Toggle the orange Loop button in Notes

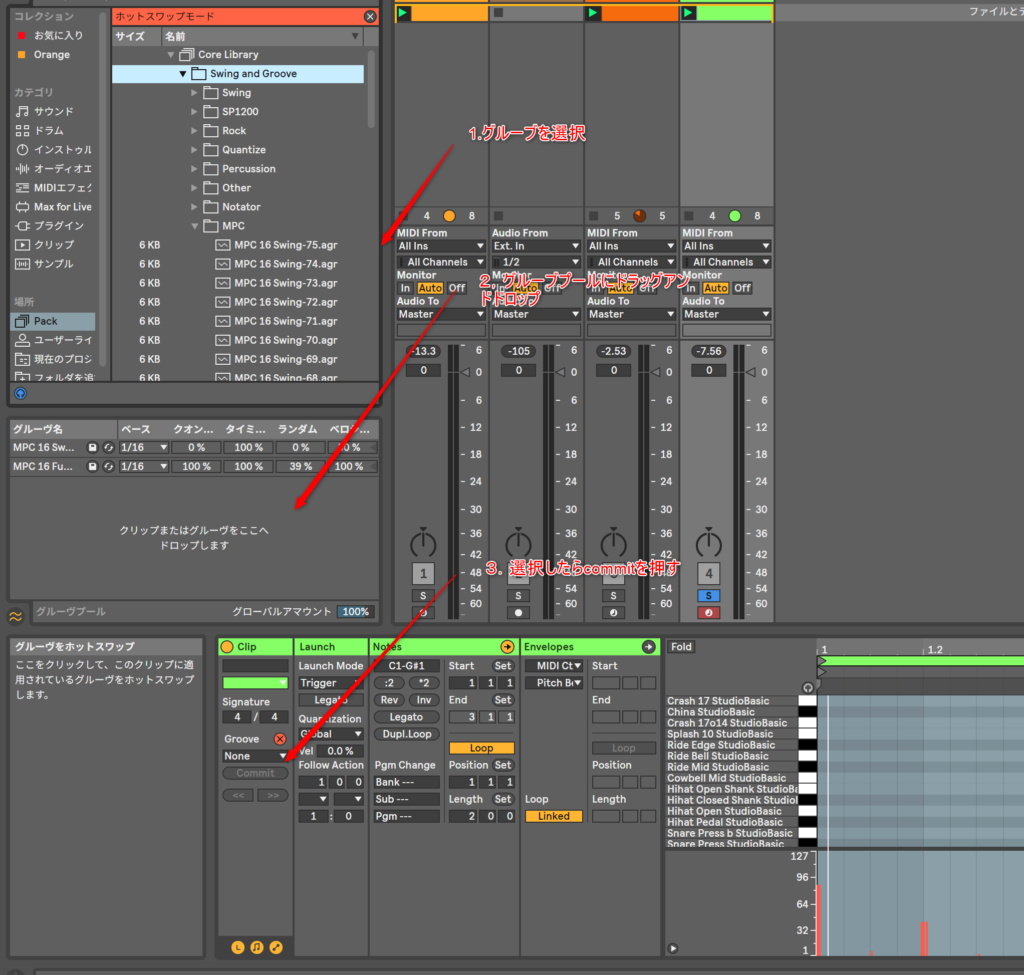point(481,748)
